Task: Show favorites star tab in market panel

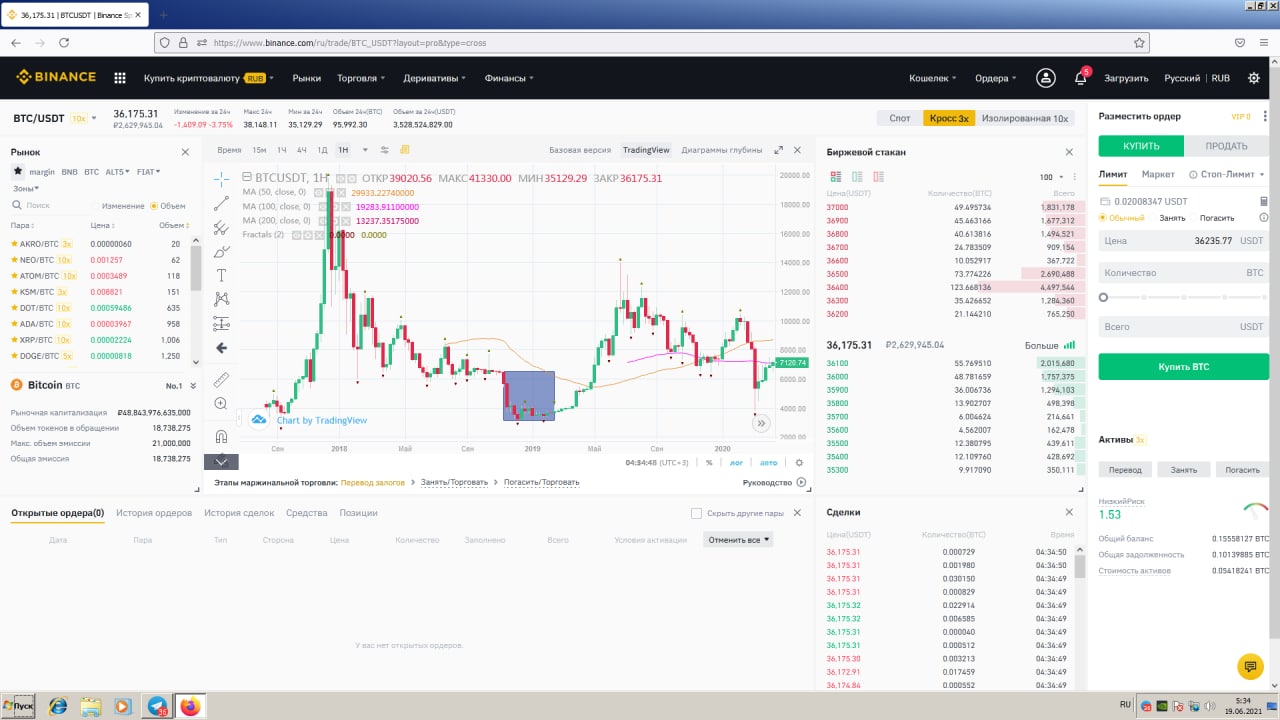Action: 17,171
